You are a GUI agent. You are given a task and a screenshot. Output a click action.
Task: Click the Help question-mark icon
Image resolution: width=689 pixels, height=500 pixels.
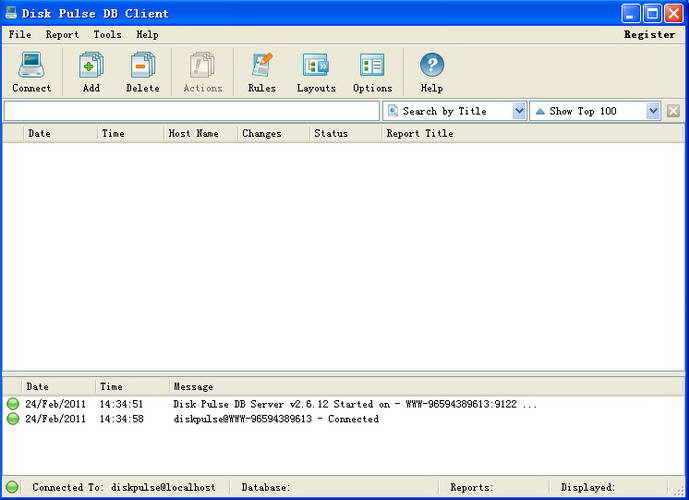(432, 65)
